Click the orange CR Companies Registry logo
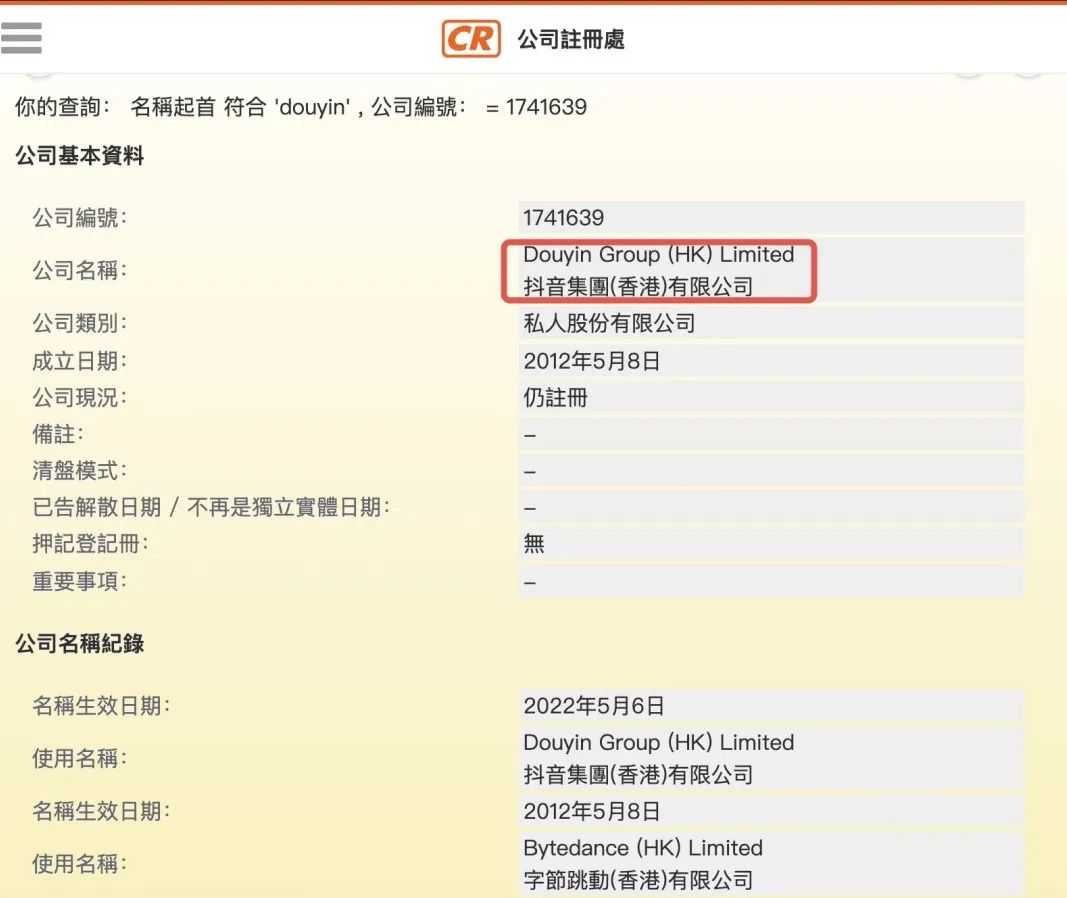1067x898 pixels. [x=471, y=39]
